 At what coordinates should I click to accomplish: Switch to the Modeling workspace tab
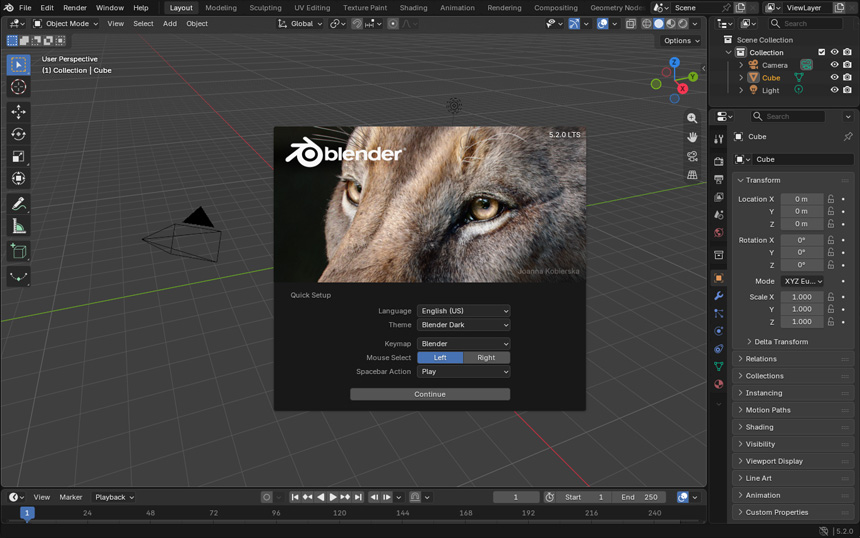pos(221,8)
